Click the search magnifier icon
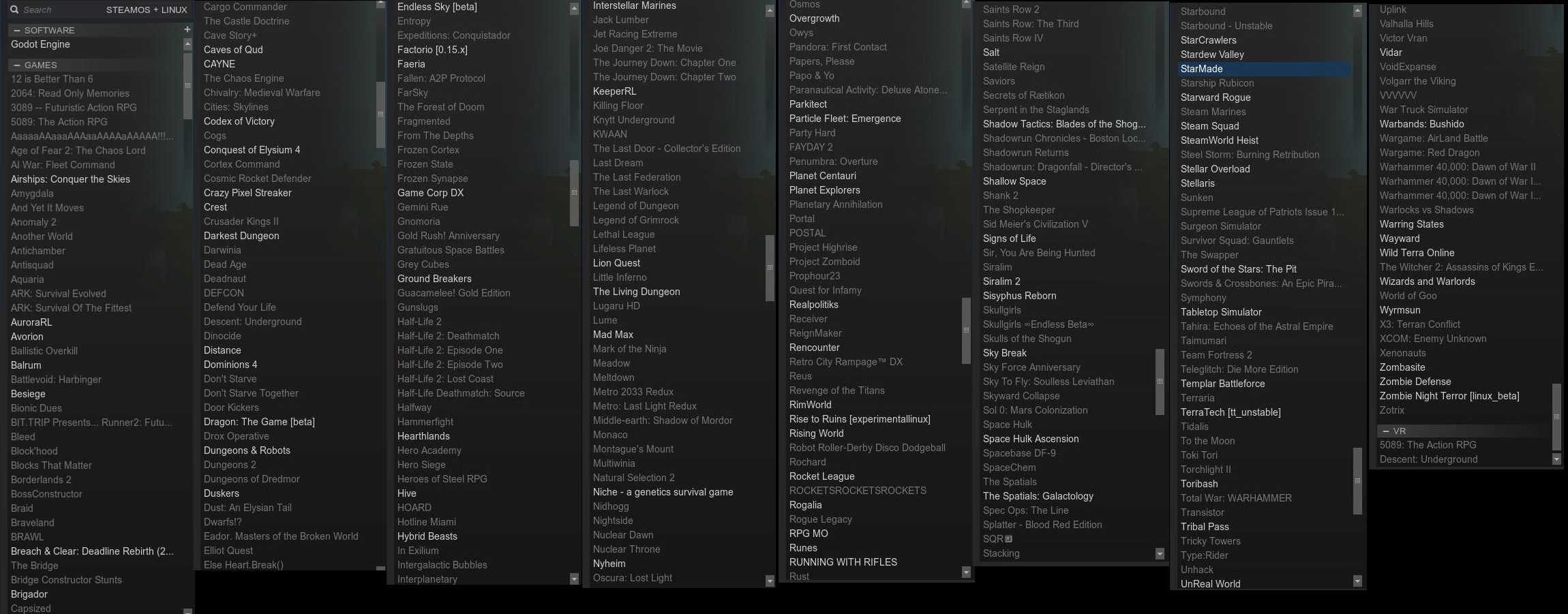Viewport: 1568px width, 614px height. tap(14, 10)
